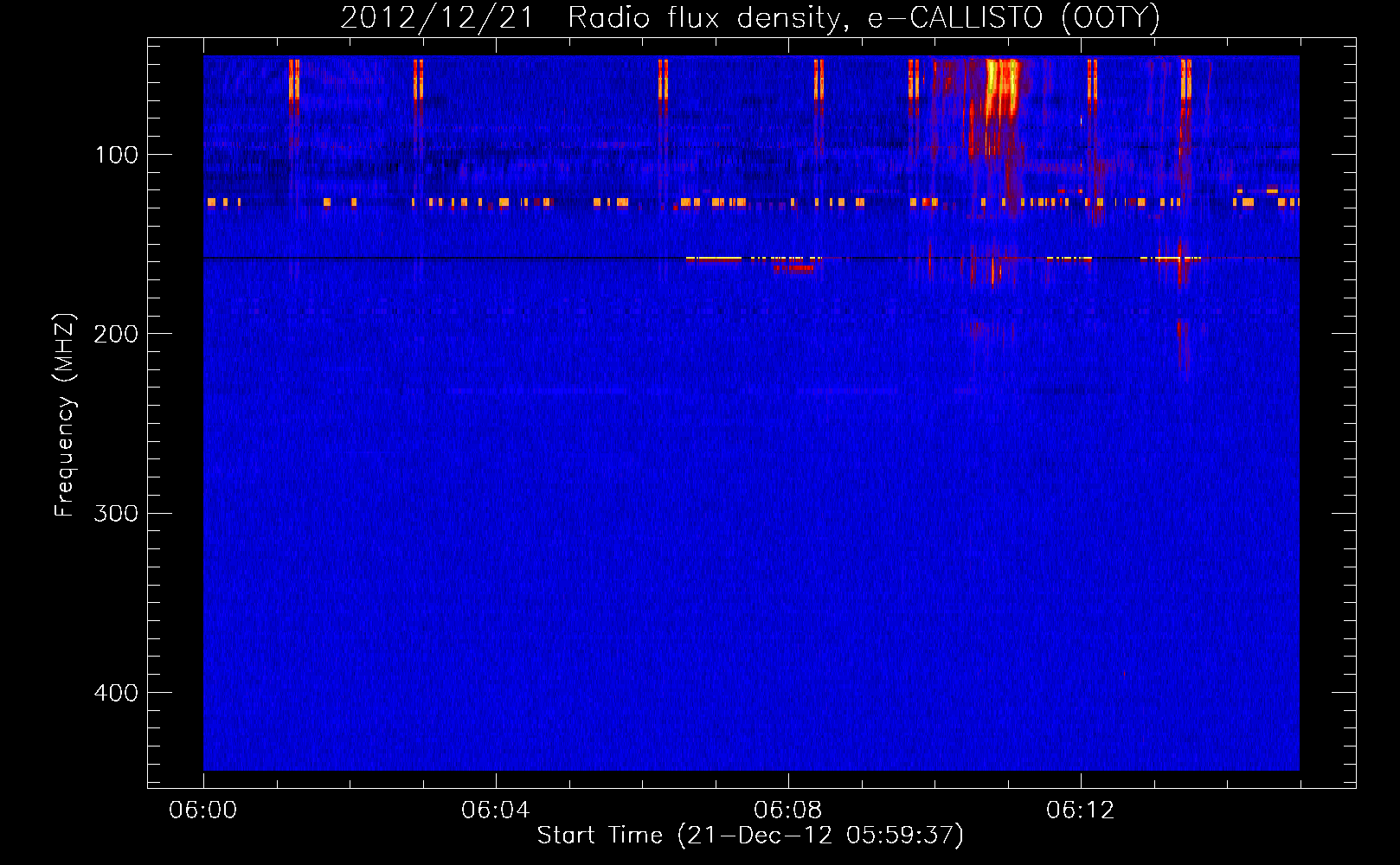Click the 06:08 time tick label
The width and height of the screenshot is (1400, 865).
pyautogui.click(x=788, y=811)
